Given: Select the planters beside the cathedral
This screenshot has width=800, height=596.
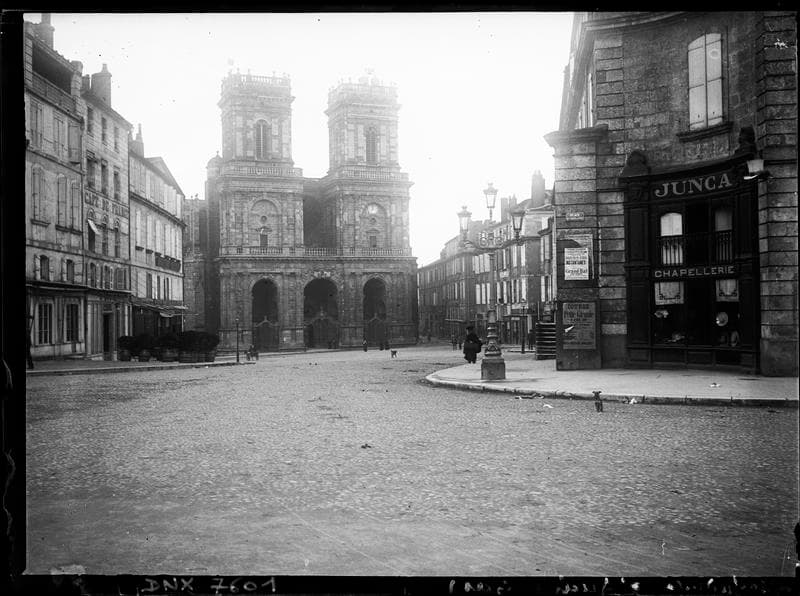Looking at the screenshot, I should pyautogui.click(x=168, y=346).
